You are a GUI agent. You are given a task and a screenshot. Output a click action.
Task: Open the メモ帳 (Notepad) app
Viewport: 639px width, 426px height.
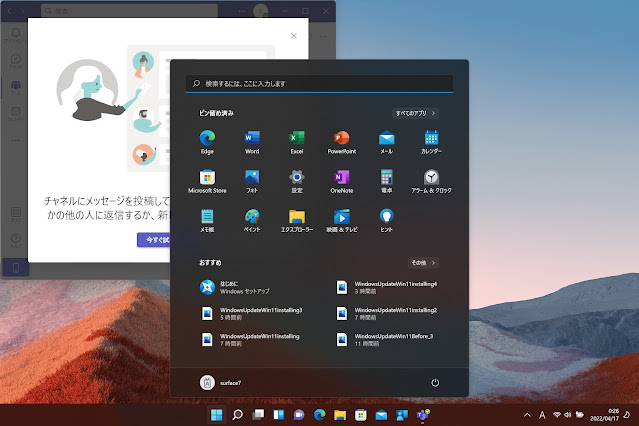[x=207, y=221]
